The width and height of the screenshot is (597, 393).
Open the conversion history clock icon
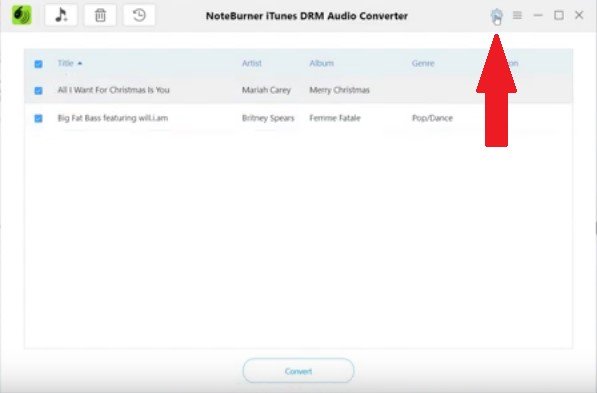click(x=139, y=15)
